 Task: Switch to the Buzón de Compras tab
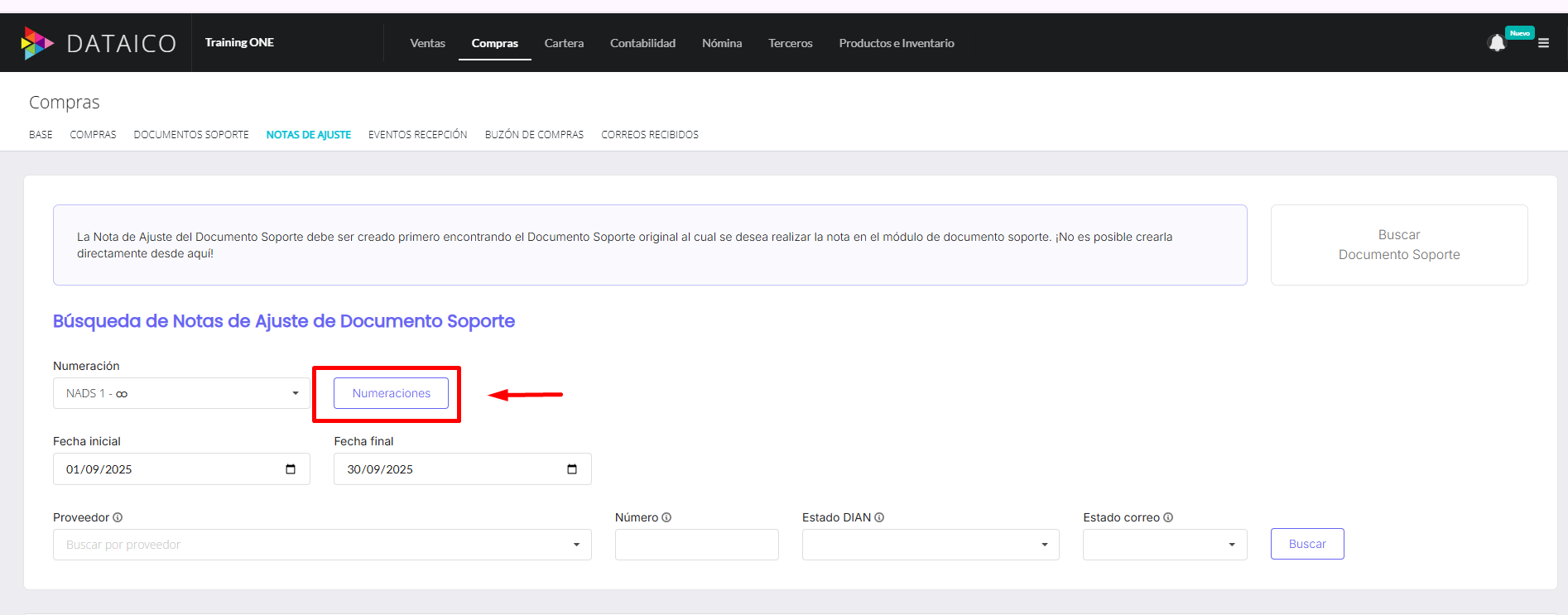(x=534, y=135)
